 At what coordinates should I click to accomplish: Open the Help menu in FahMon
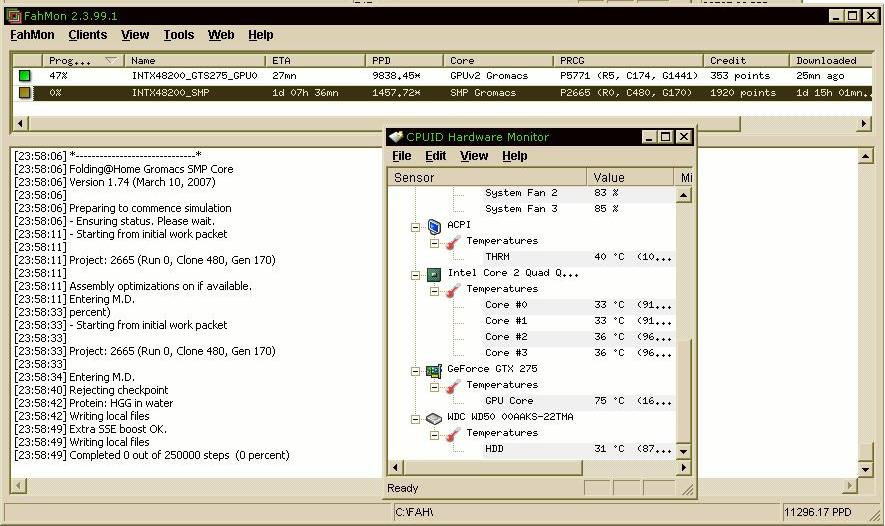pos(260,35)
